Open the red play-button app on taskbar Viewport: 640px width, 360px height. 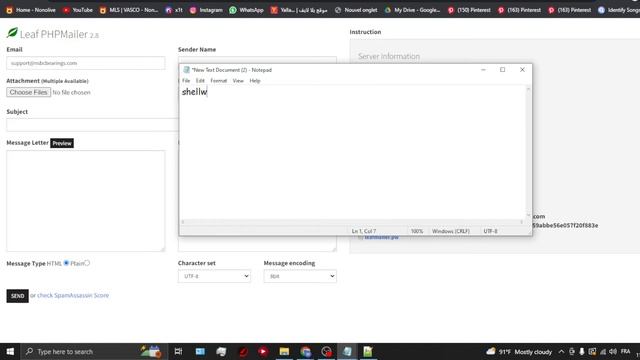[263, 351]
